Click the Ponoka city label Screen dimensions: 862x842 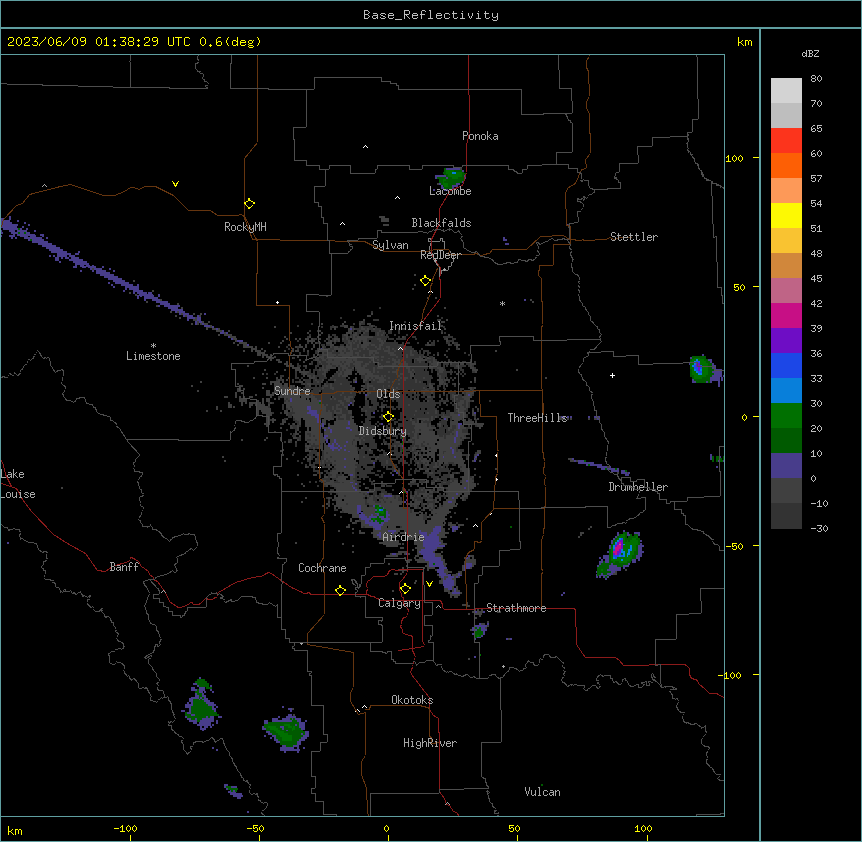pos(480,136)
